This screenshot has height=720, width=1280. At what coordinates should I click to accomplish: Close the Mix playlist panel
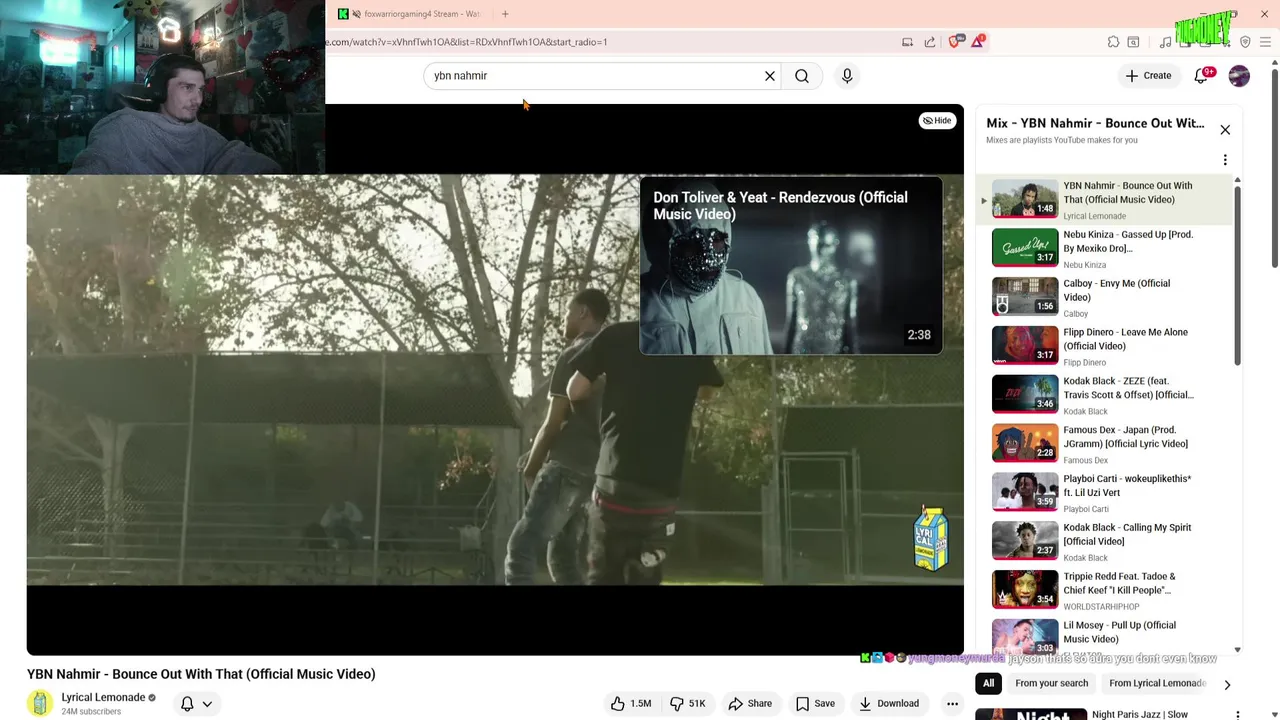1225,130
